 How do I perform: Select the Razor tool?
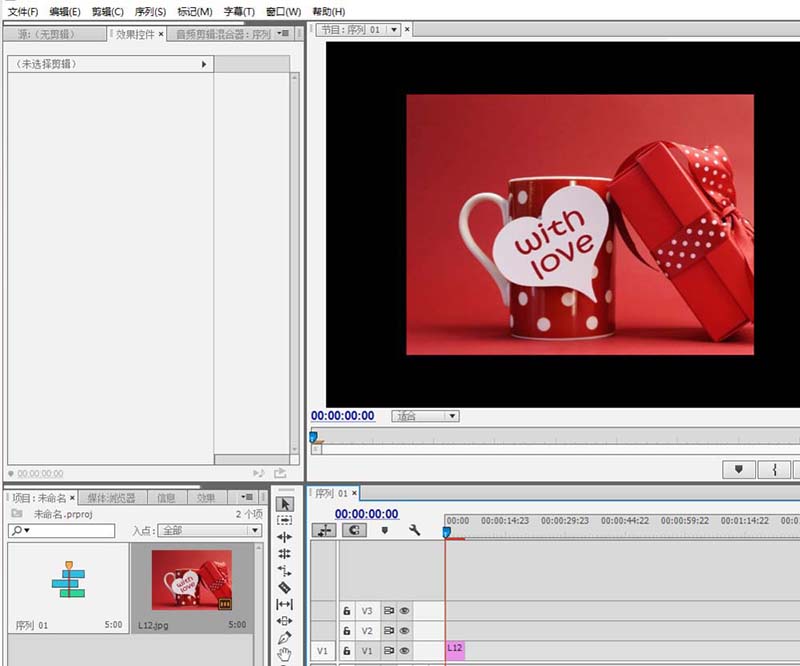pos(285,587)
